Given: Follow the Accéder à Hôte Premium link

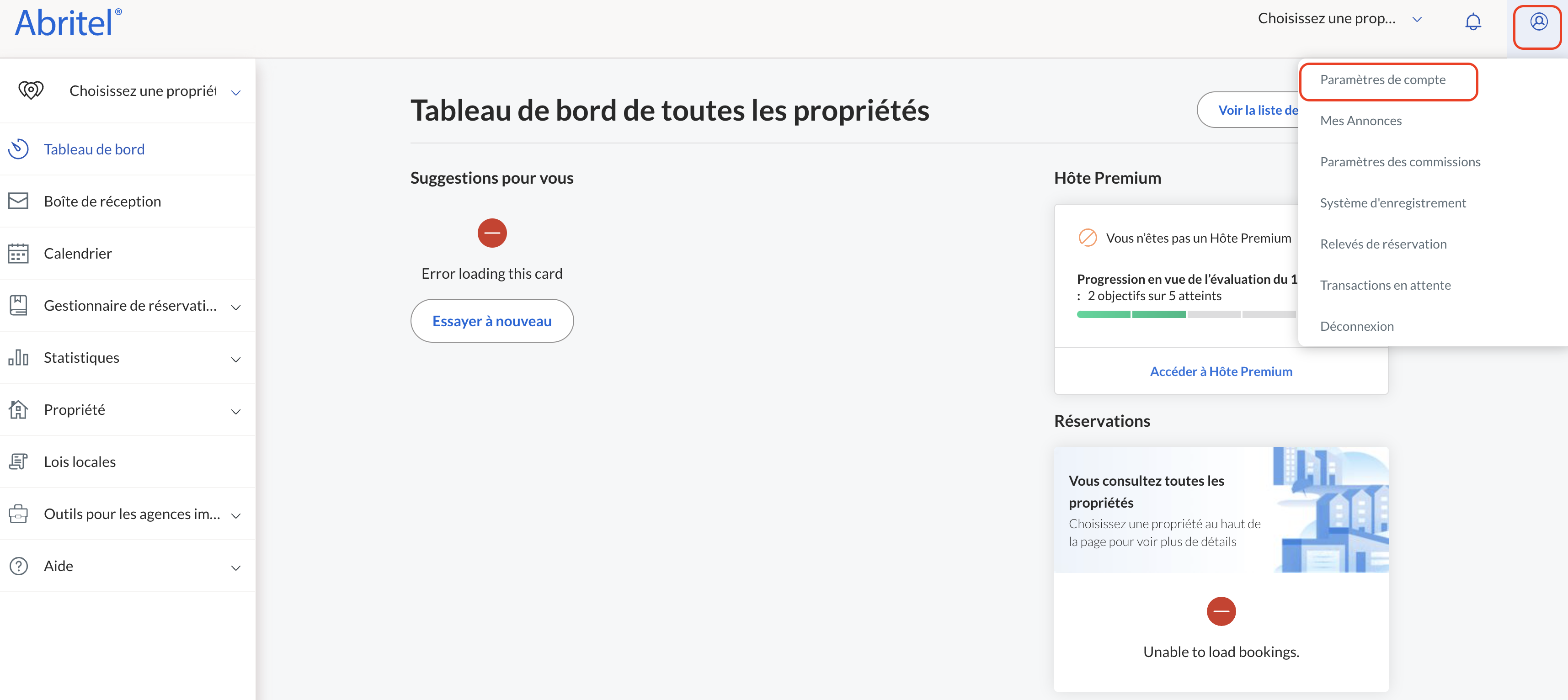Looking at the screenshot, I should click(1221, 371).
